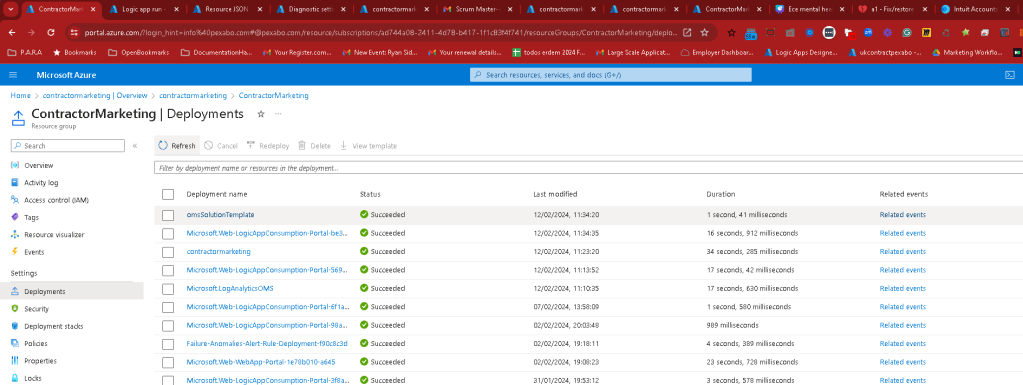Tick the select-all checkbox in table header

pyautogui.click(x=168, y=194)
